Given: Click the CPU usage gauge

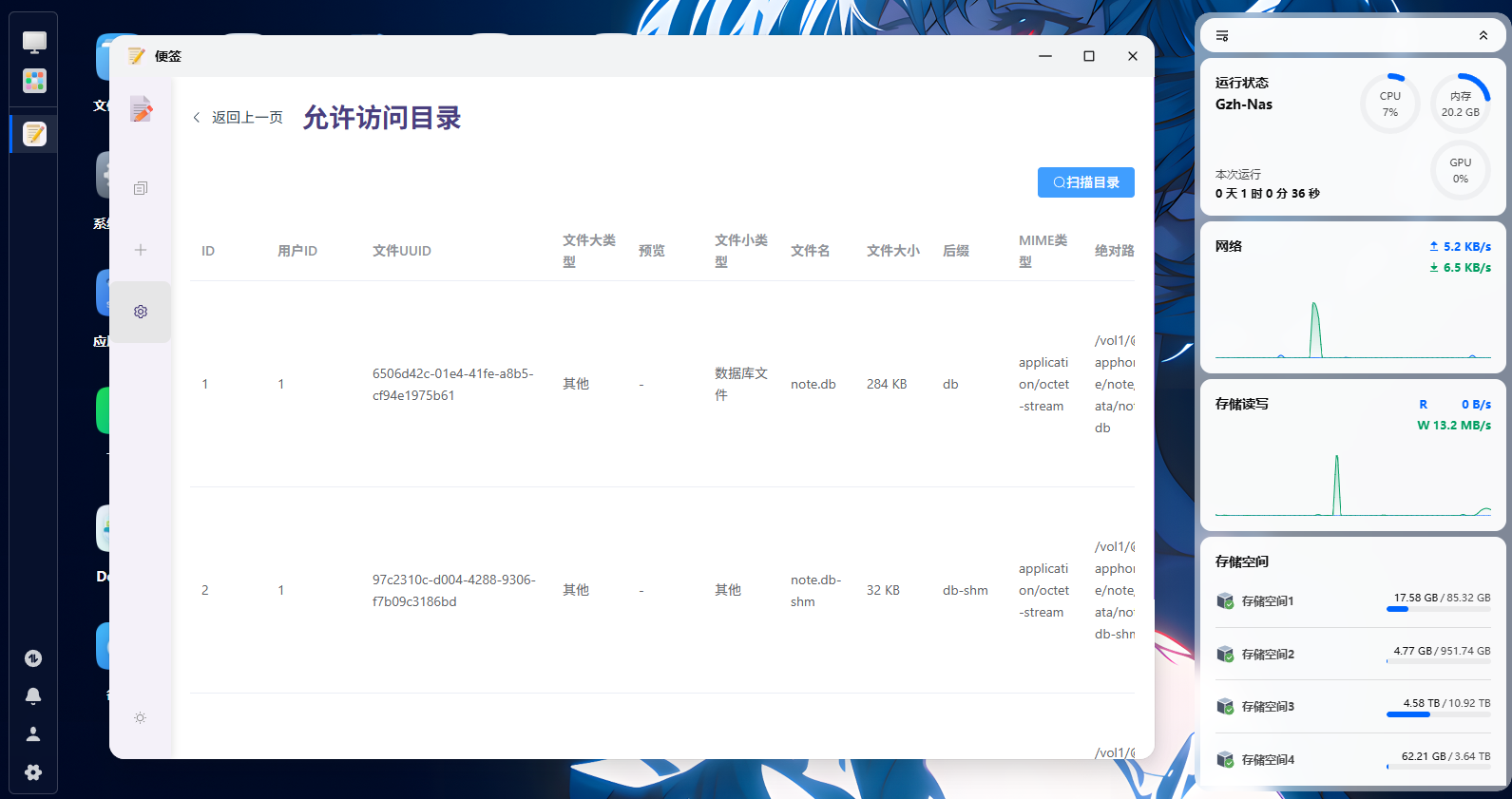Looking at the screenshot, I should [1389, 104].
